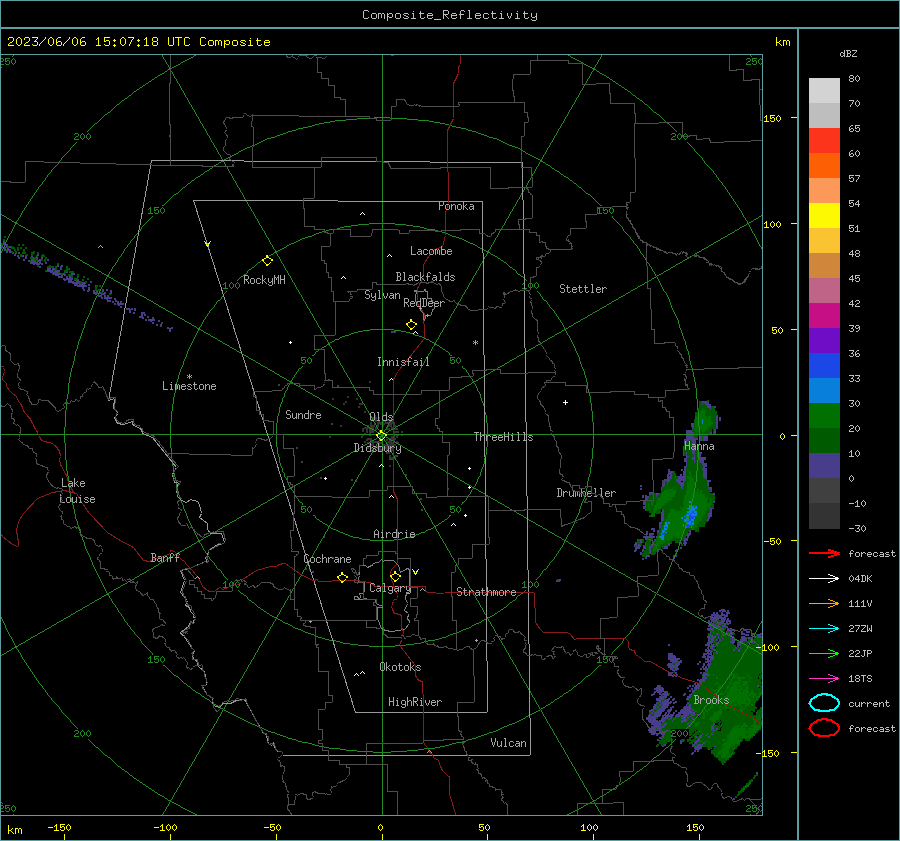Click the Ponoka label

(x=456, y=206)
